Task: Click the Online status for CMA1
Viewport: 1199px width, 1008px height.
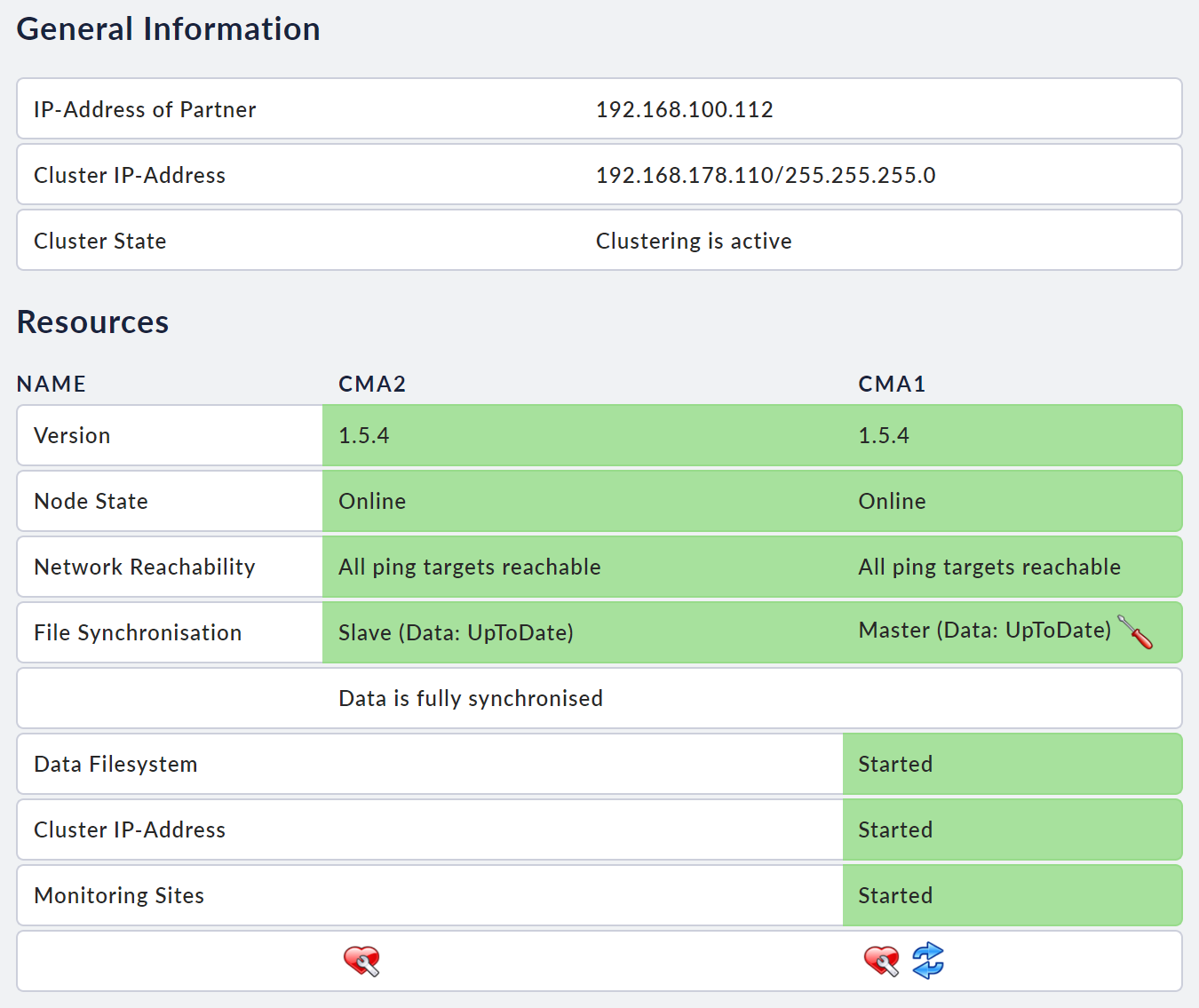Action: point(892,501)
